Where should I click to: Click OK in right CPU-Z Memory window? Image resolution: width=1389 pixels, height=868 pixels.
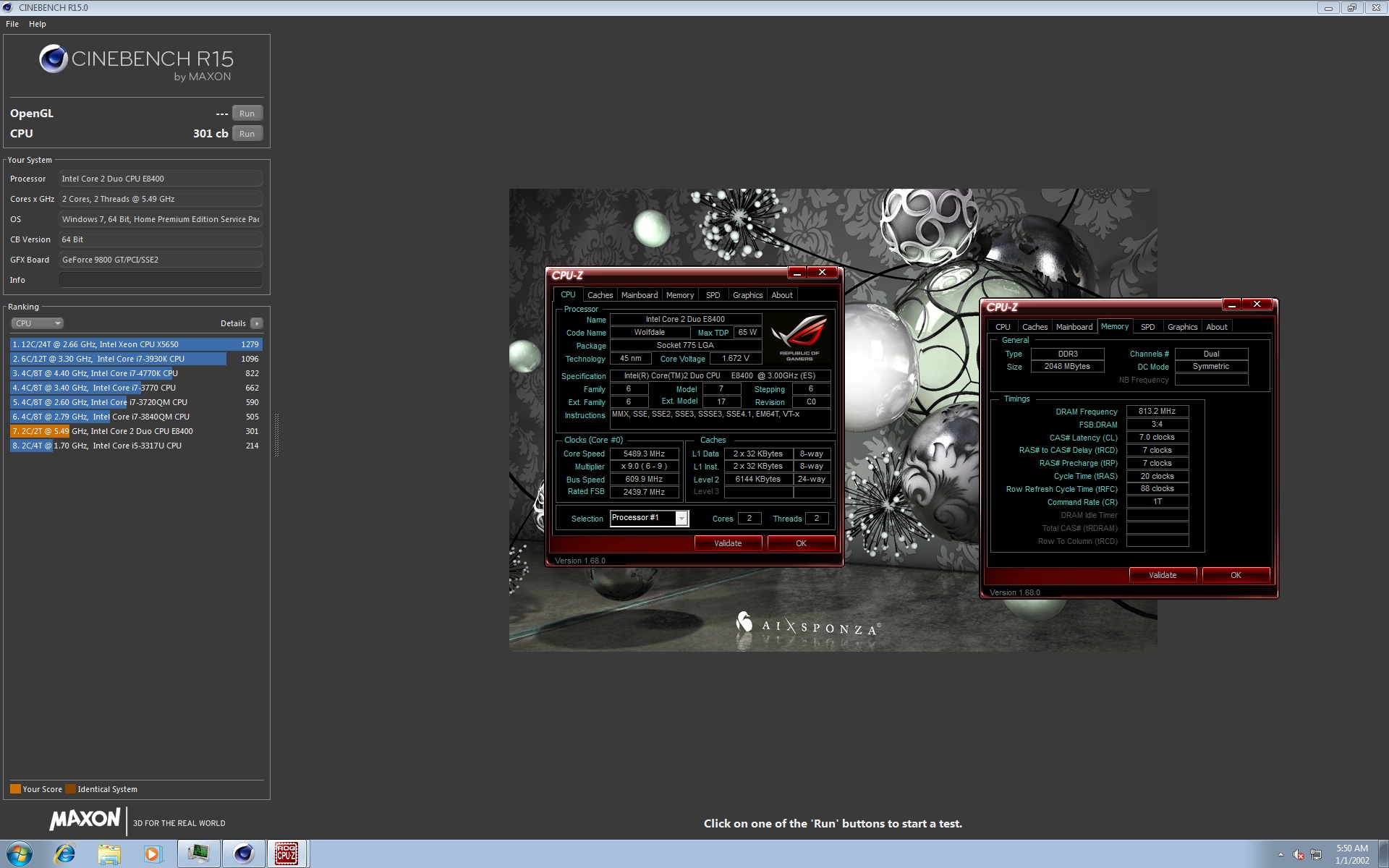(1236, 575)
